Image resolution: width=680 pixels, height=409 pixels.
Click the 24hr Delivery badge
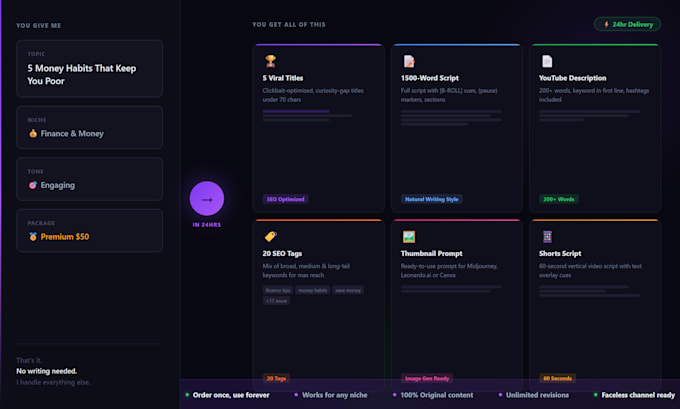pos(628,24)
